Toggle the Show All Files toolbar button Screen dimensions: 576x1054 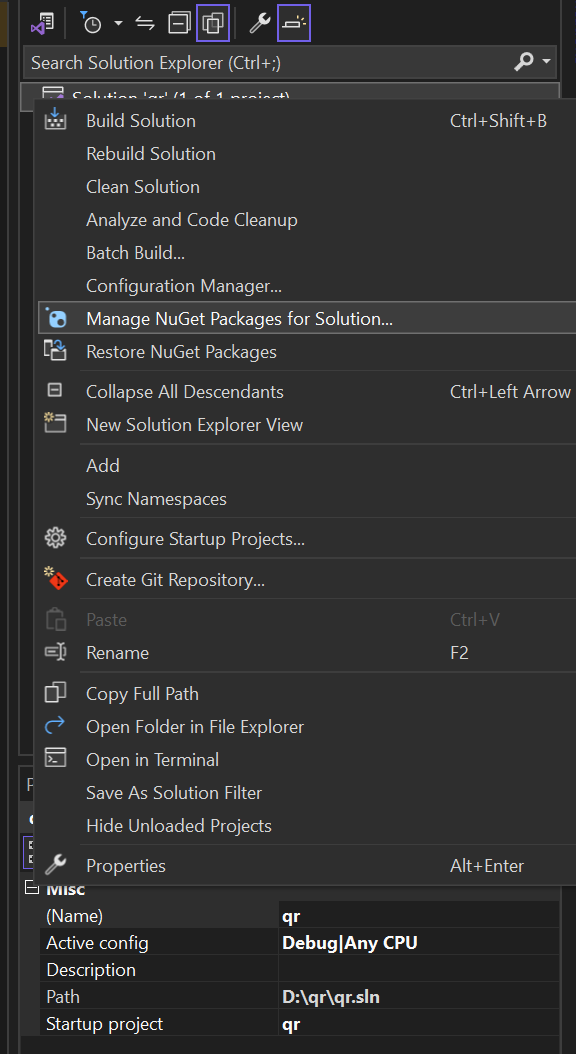point(213,23)
